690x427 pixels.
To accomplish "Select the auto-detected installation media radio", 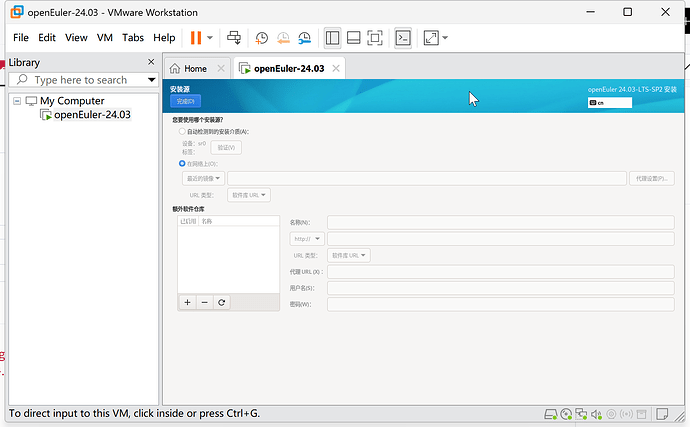I will coord(182,131).
